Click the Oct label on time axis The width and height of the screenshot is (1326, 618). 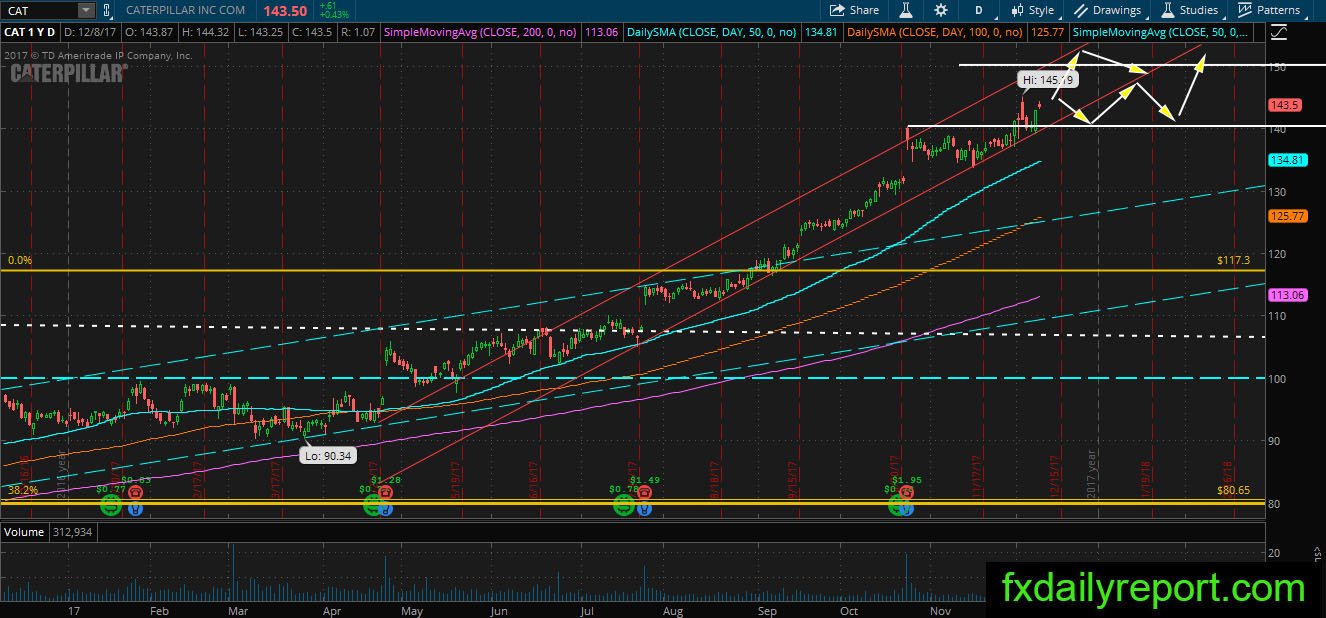click(849, 609)
